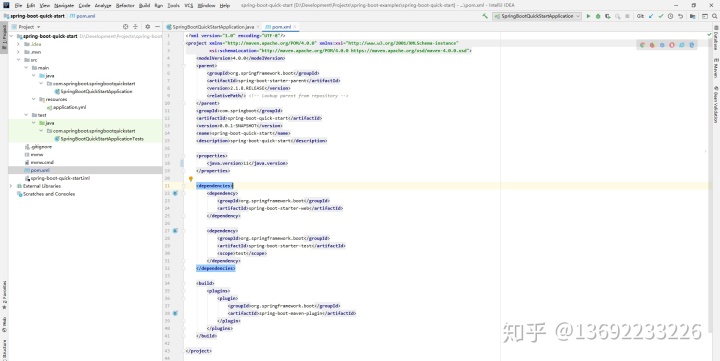Screen dimensions: 720x361
Task: Open the VCS menu
Action: [x=188, y=6]
